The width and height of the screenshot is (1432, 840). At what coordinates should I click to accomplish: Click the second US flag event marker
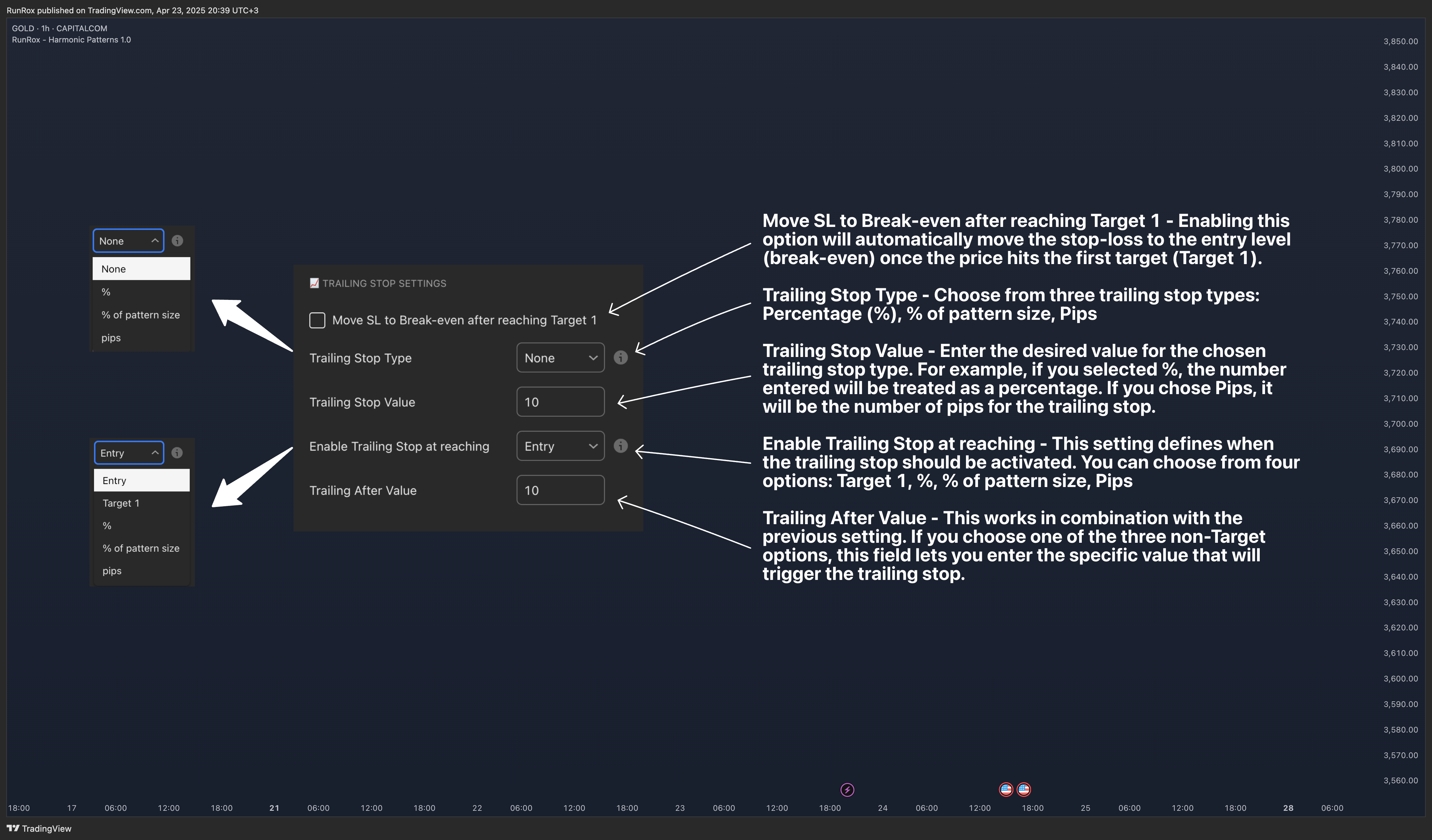coord(1023,789)
